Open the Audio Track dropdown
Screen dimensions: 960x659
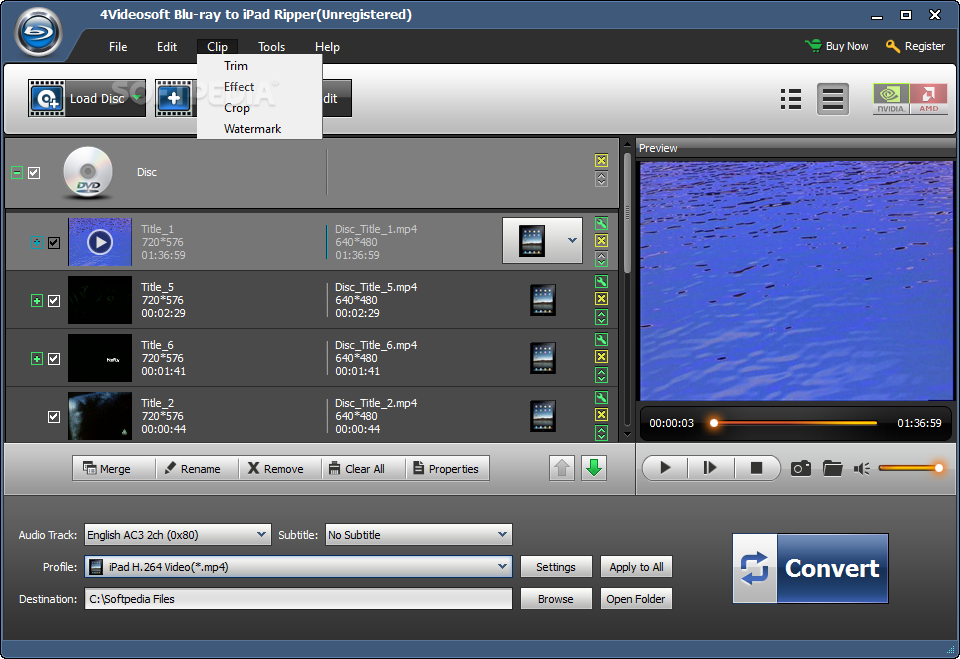click(x=261, y=535)
